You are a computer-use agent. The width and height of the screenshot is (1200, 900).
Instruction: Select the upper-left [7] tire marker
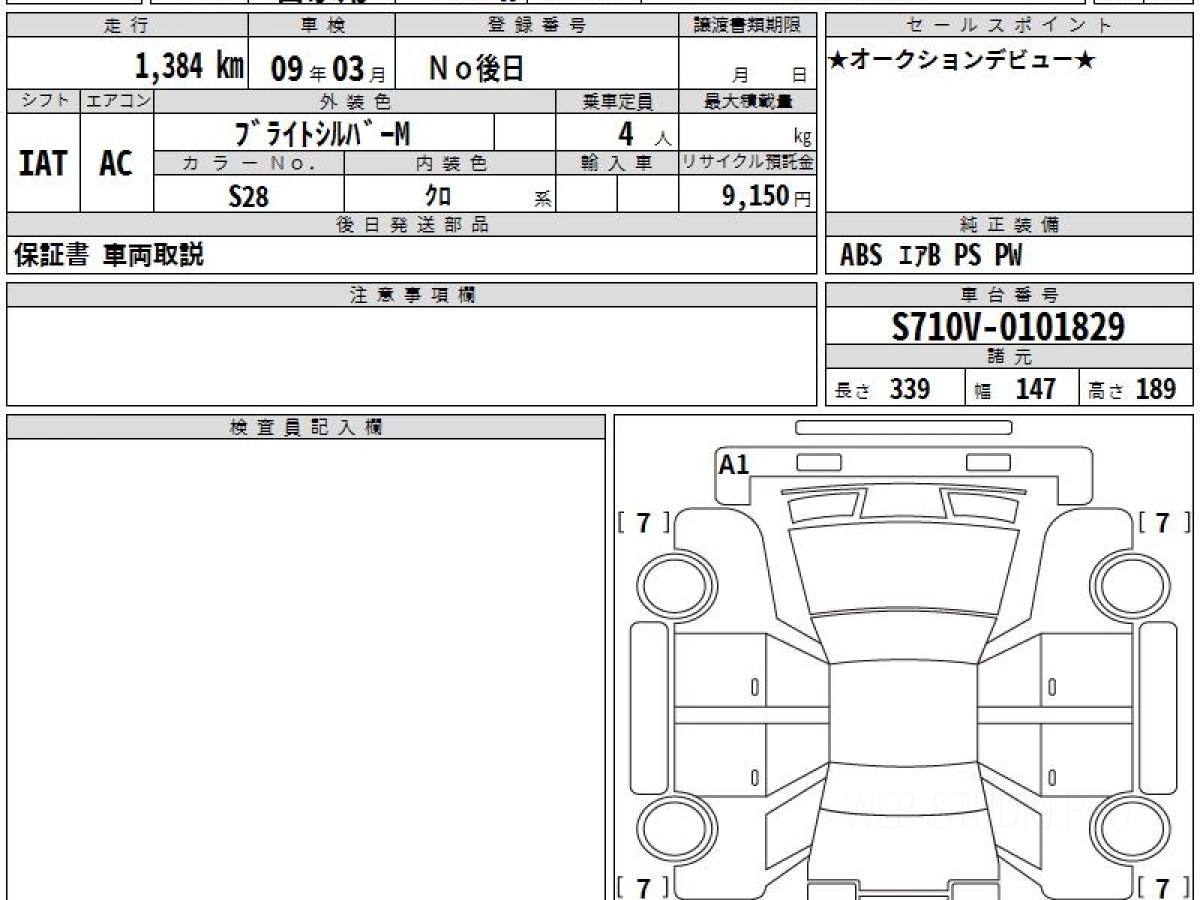click(x=644, y=522)
